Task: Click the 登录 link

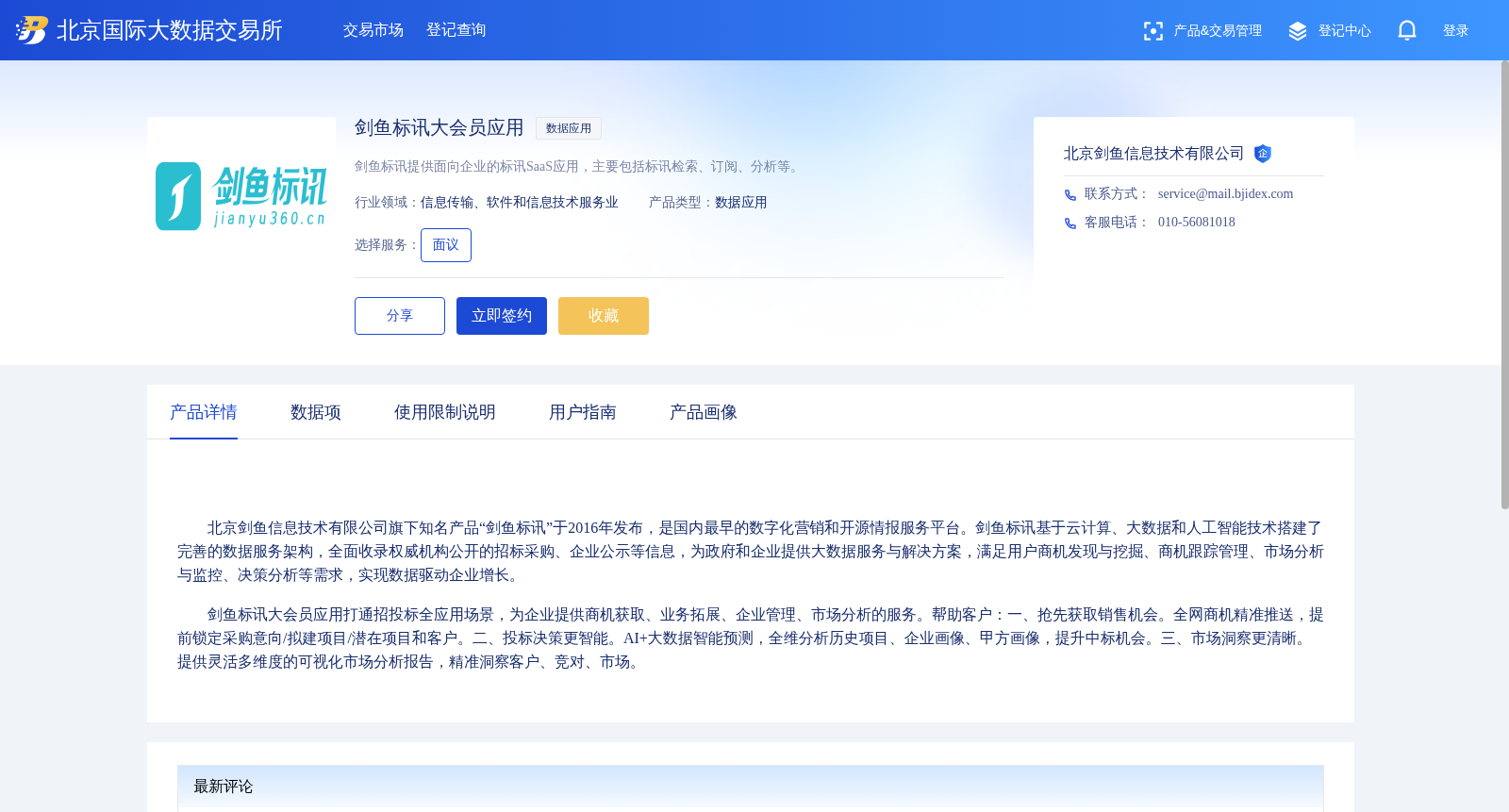Action: point(1456,31)
